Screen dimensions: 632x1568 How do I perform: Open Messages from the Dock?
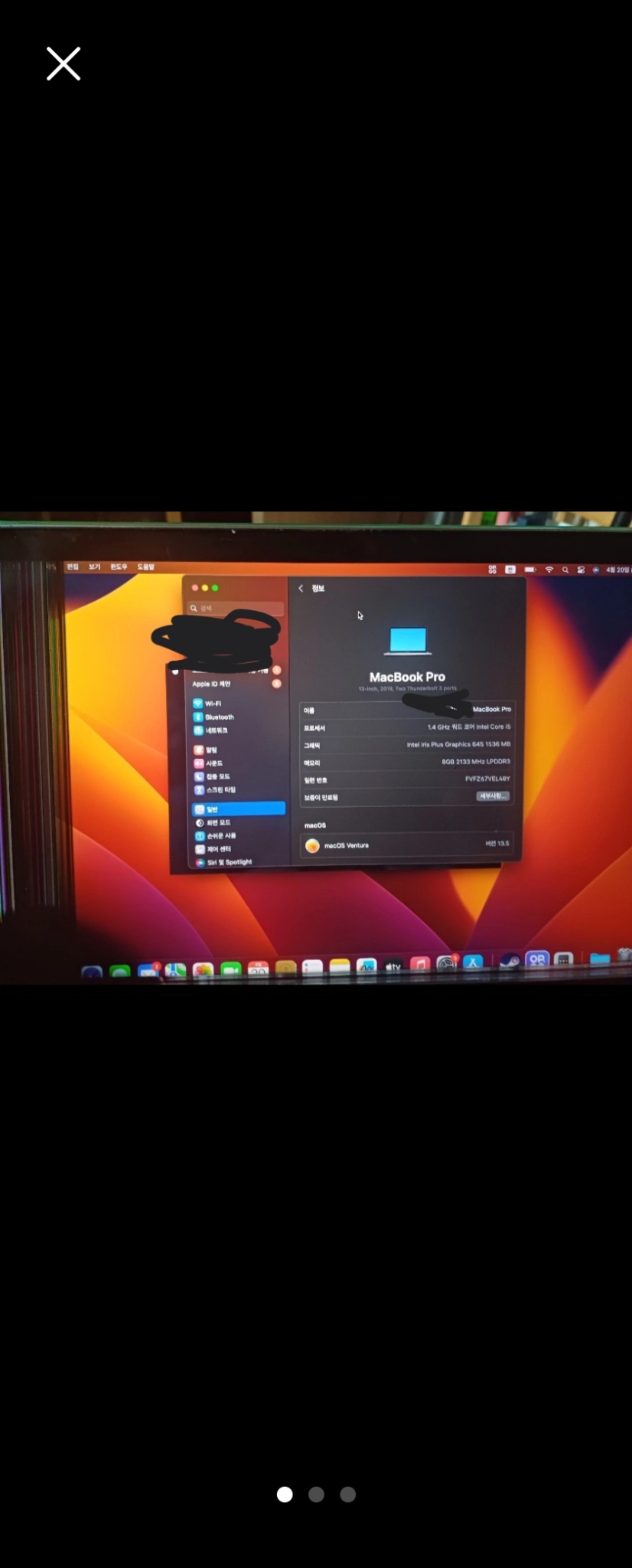[120, 972]
